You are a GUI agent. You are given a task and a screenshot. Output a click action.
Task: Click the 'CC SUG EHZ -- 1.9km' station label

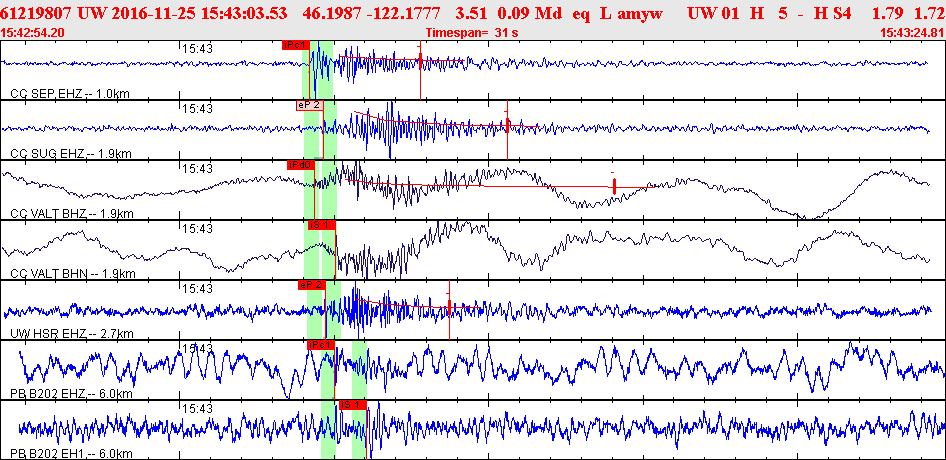tap(71, 154)
